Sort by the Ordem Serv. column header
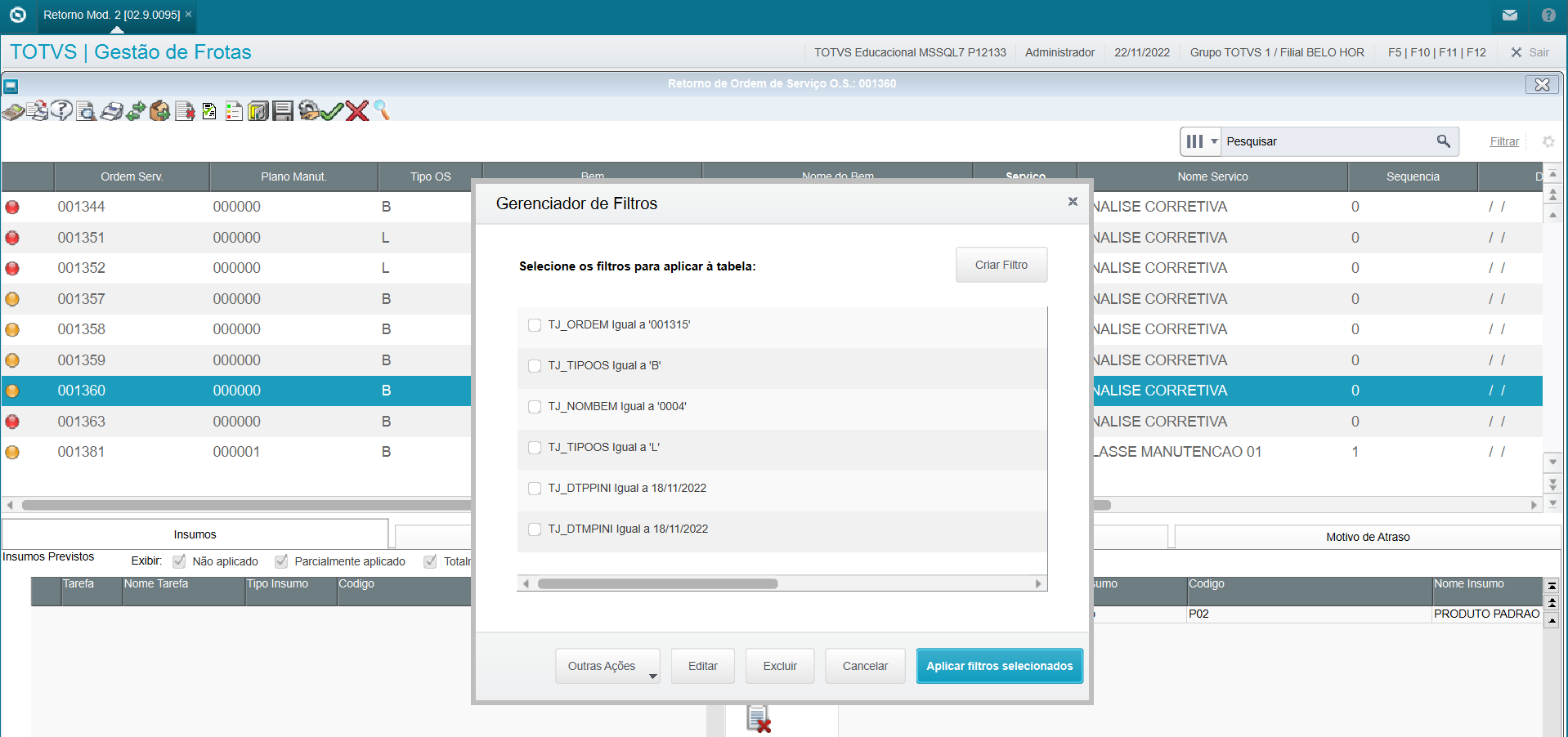 pyautogui.click(x=132, y=176)
